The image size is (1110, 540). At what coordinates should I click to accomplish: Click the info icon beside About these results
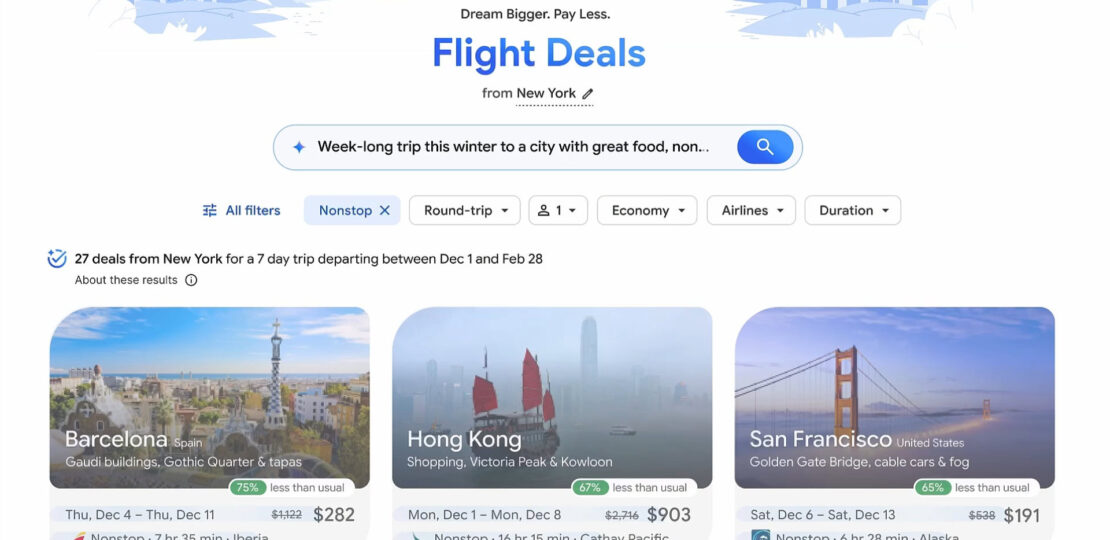pos(191,280)
